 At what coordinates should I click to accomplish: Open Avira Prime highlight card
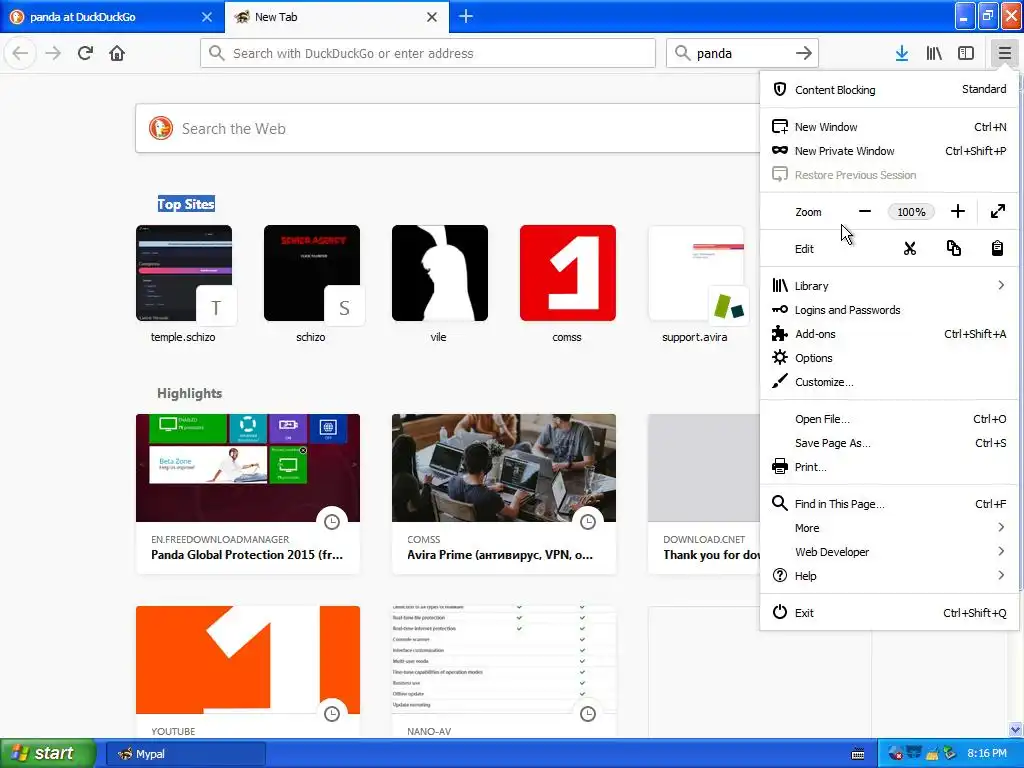click(504, 494)
